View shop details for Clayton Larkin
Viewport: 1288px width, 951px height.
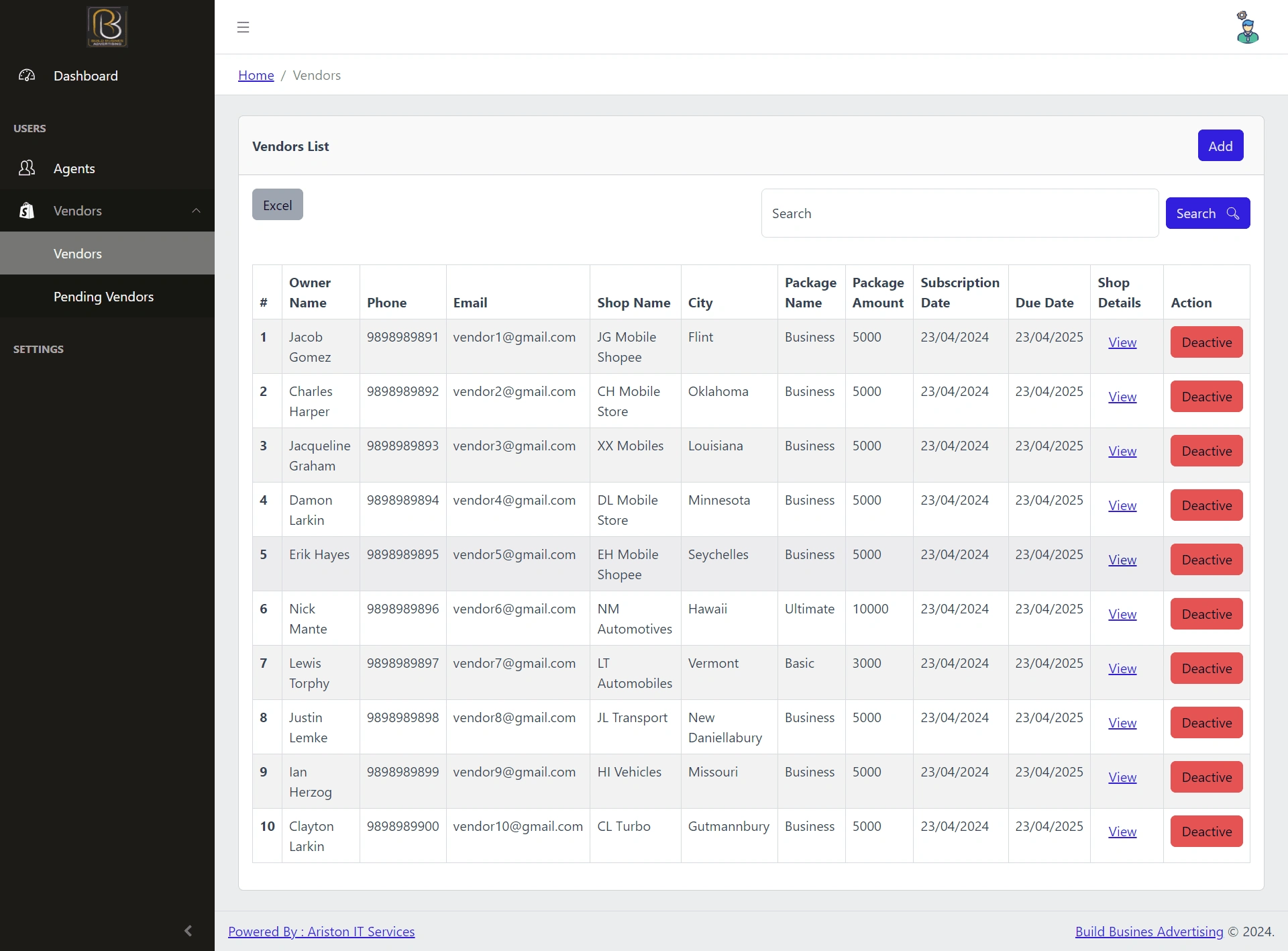click(1122, 832)
